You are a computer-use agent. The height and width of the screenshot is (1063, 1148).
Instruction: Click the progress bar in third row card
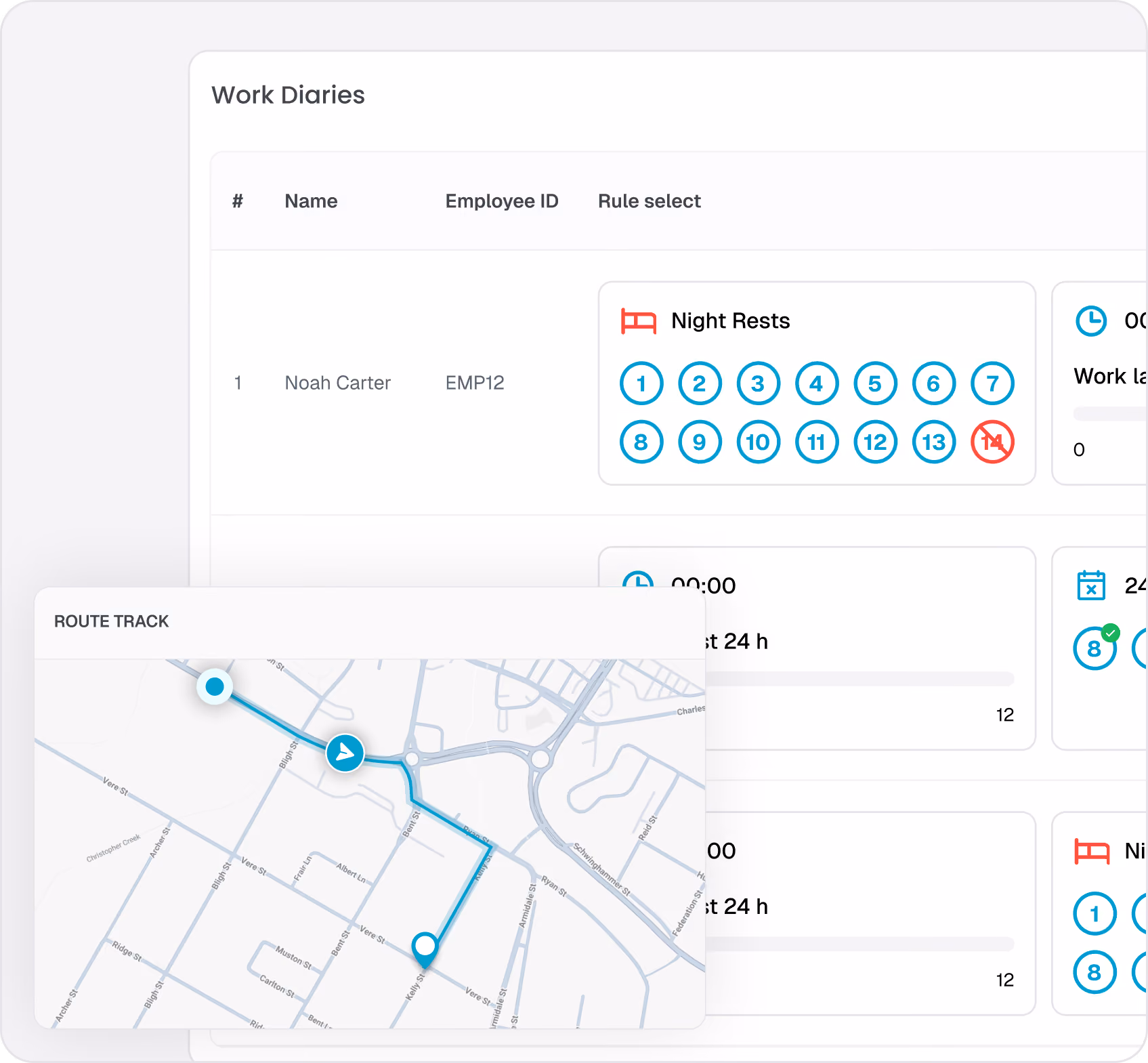coord(859,944)
